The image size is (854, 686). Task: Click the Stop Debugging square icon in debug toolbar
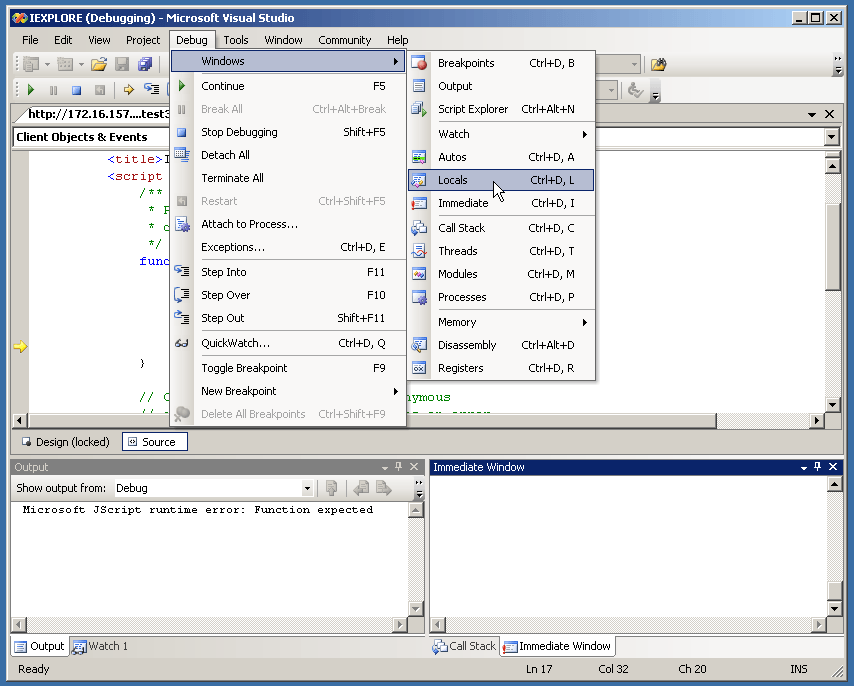[76, 90]
